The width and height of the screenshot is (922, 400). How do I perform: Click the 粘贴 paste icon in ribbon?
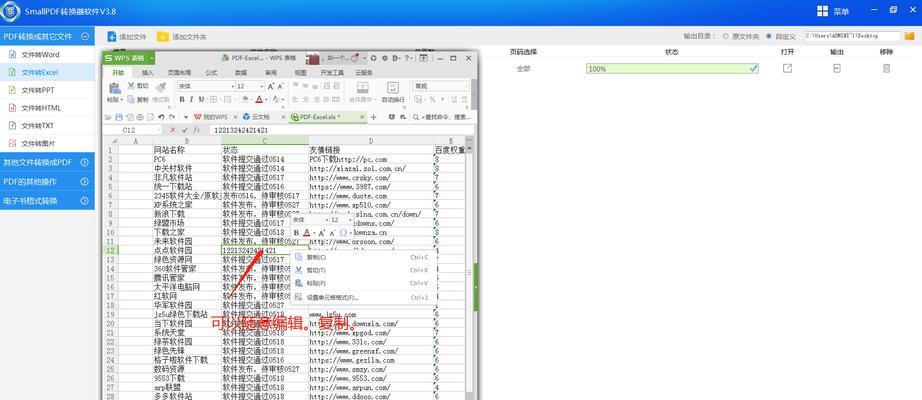coord(114,88)
